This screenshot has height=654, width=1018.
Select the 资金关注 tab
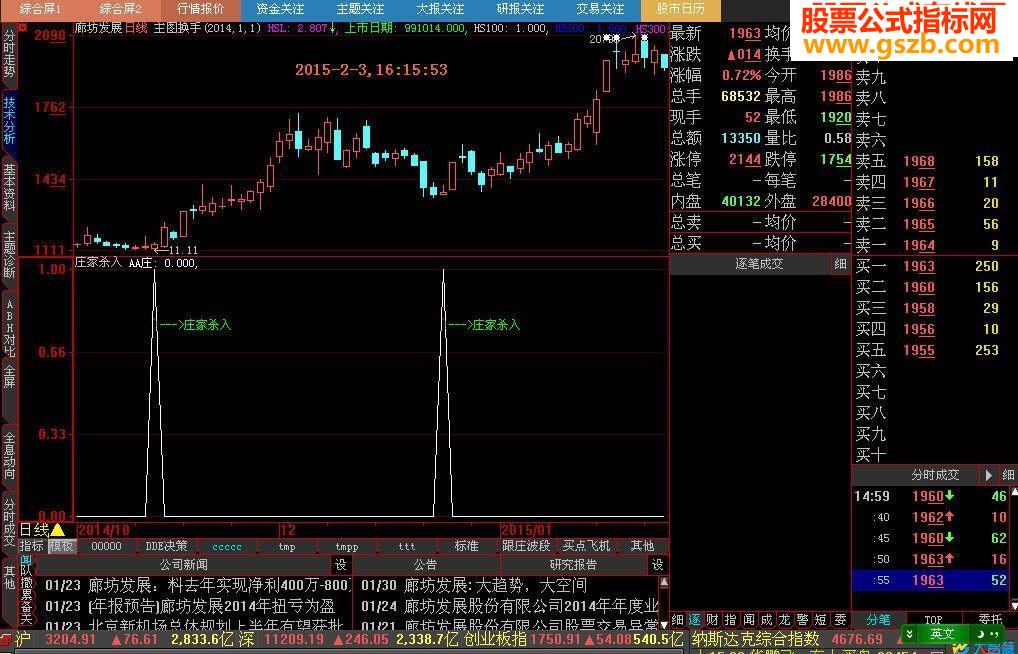[x=280, y=9]
